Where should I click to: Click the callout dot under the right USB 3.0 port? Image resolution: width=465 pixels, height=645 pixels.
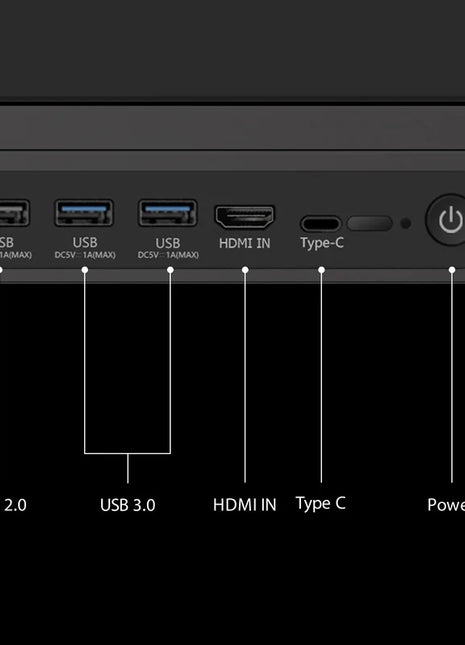pyautogui.click(x=170, y=270)
